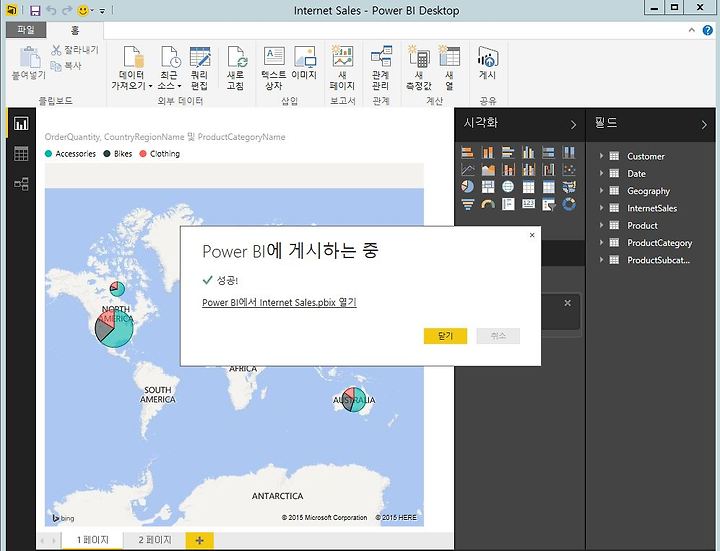Image resolution: width=720 pixels, height=551 pixels.
Task: Expand the Customer table in Fields
Action: point(602,156)
